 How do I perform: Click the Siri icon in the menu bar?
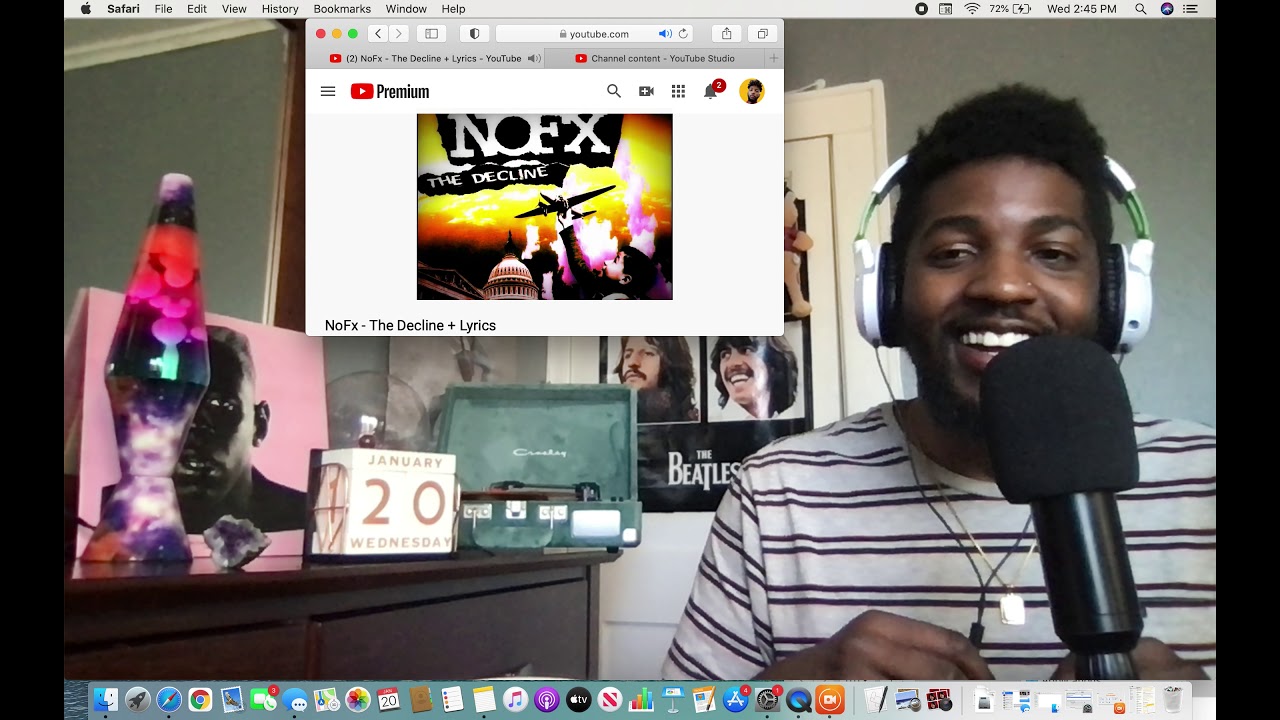tap(1167, 9)
